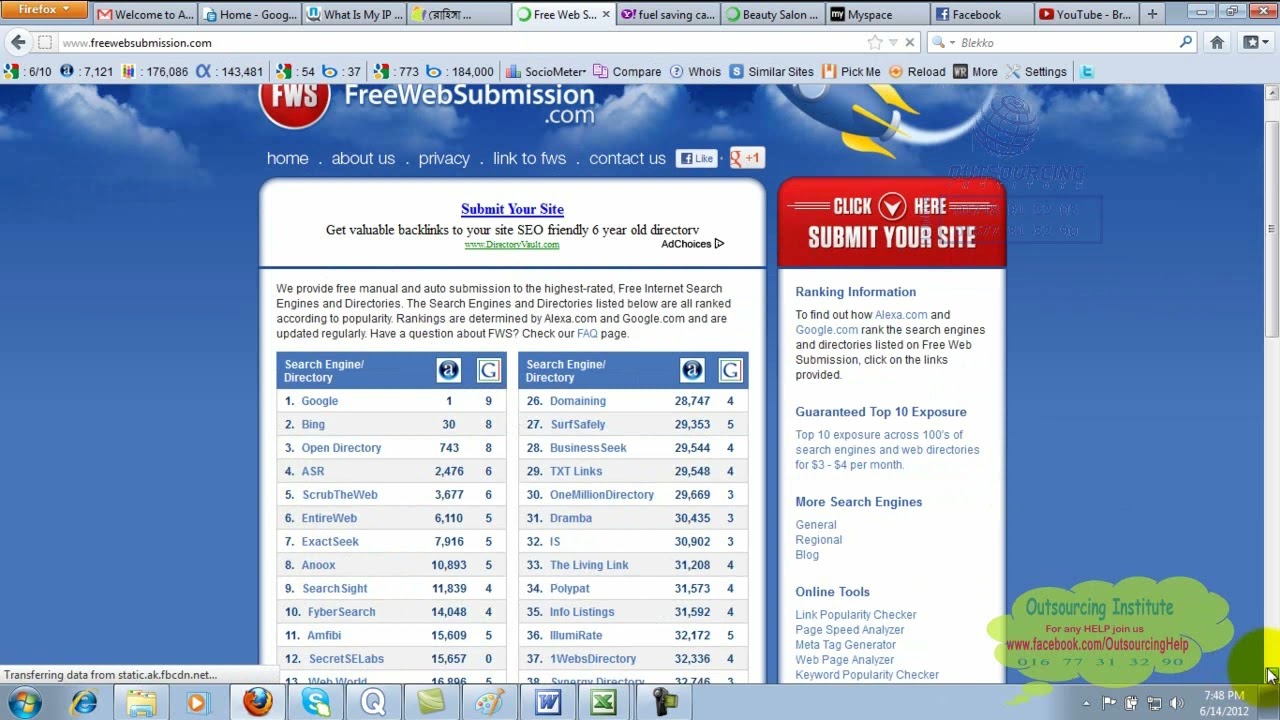1280x720 pixels.
Task: Bookmark this page with star icon
Action: [875, 42]
